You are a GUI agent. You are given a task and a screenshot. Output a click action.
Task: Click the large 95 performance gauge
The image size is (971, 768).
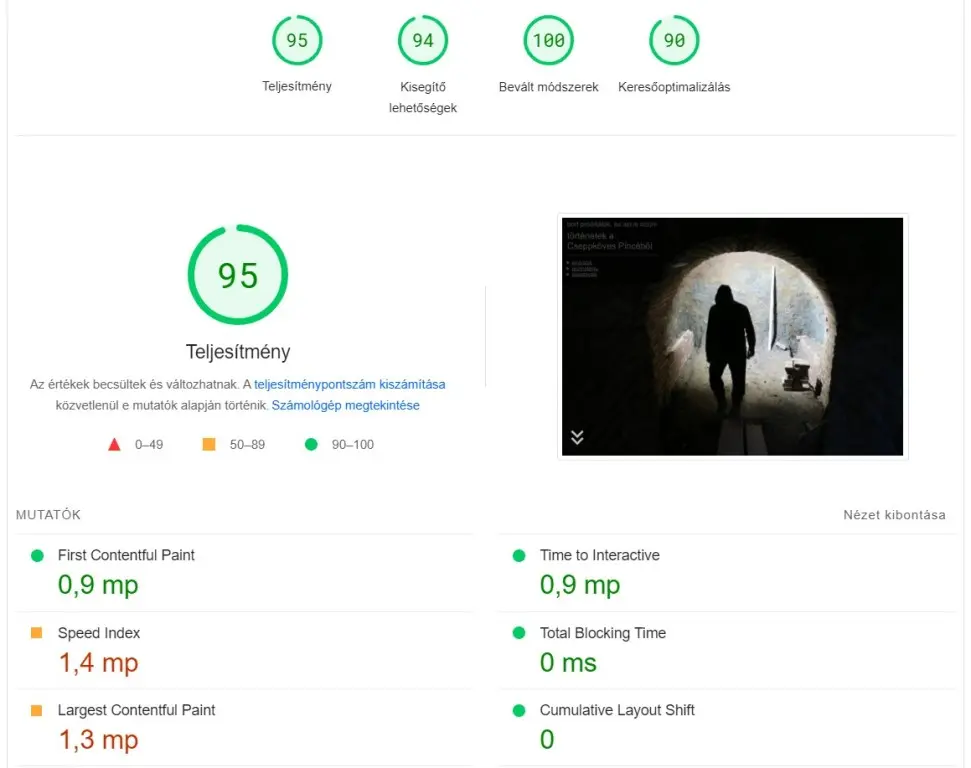click(238, 275)
